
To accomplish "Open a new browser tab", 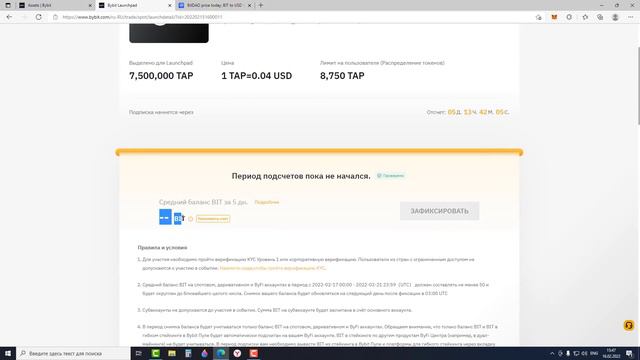I will (261, 5).
